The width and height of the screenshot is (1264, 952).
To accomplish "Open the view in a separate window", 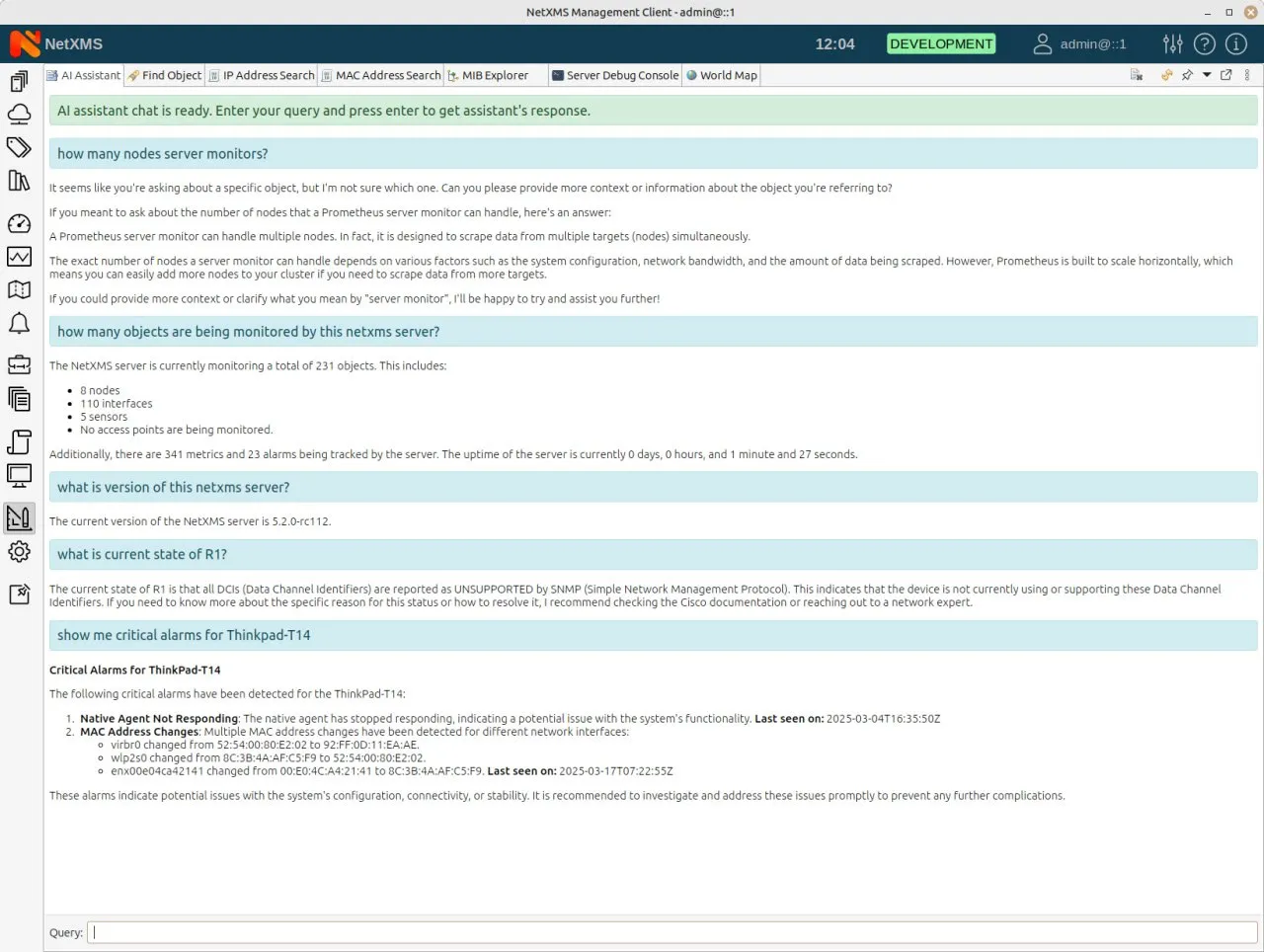I will 1226,74.
